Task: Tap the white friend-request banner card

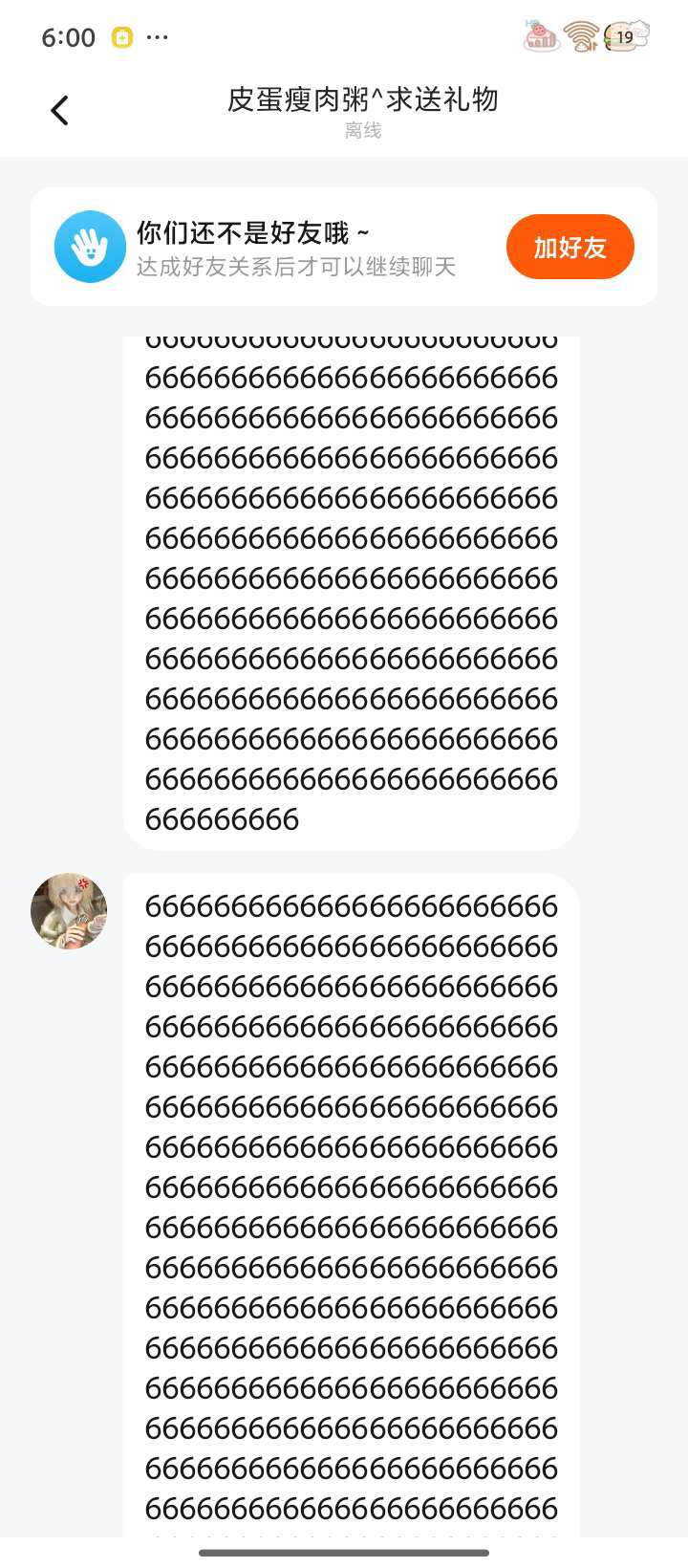Action: click(x=344, y=247)
